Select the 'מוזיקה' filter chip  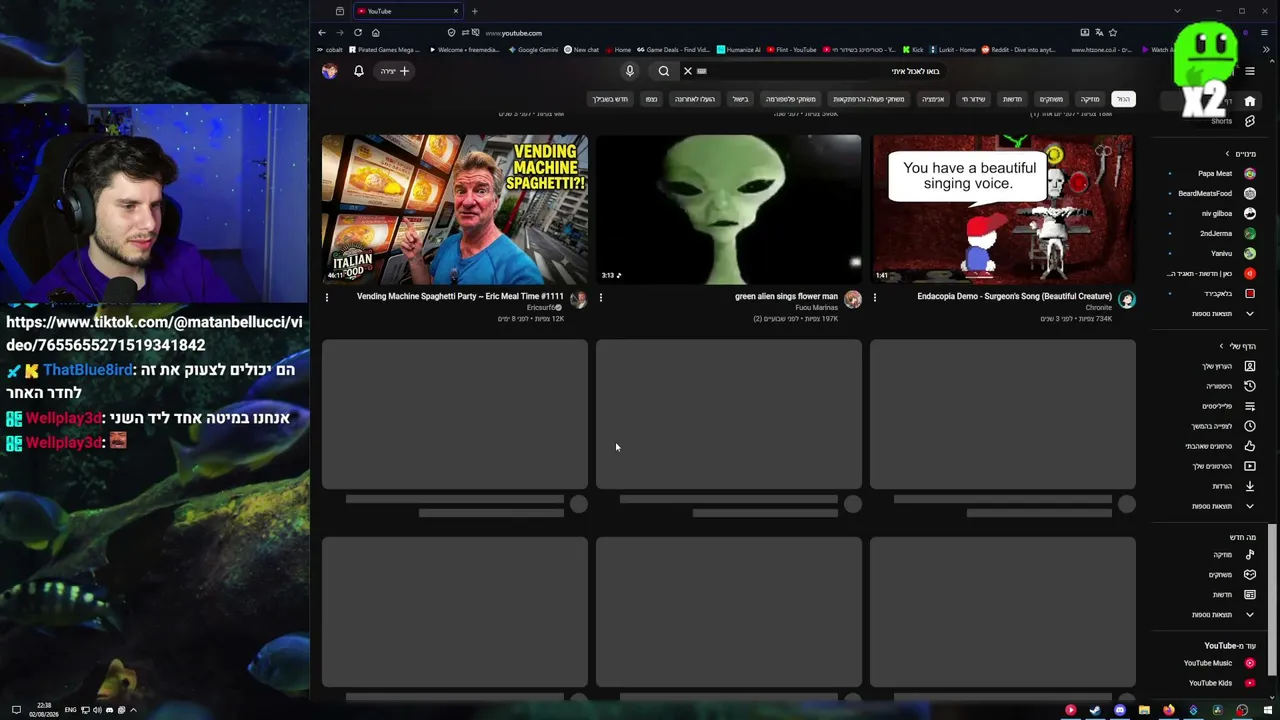coord(1090,99)
